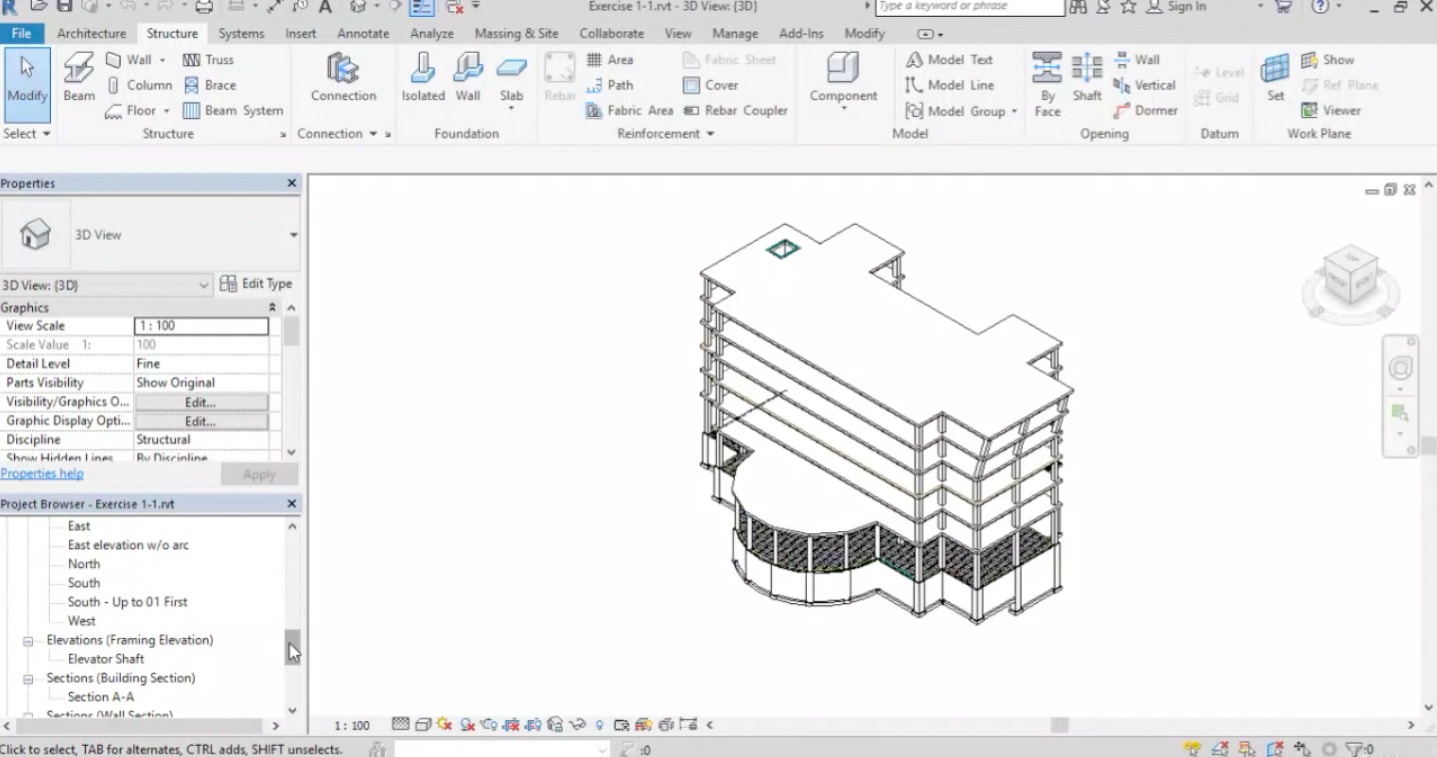
Task: Edit the View Scale value field
Action: pos(200,325)
